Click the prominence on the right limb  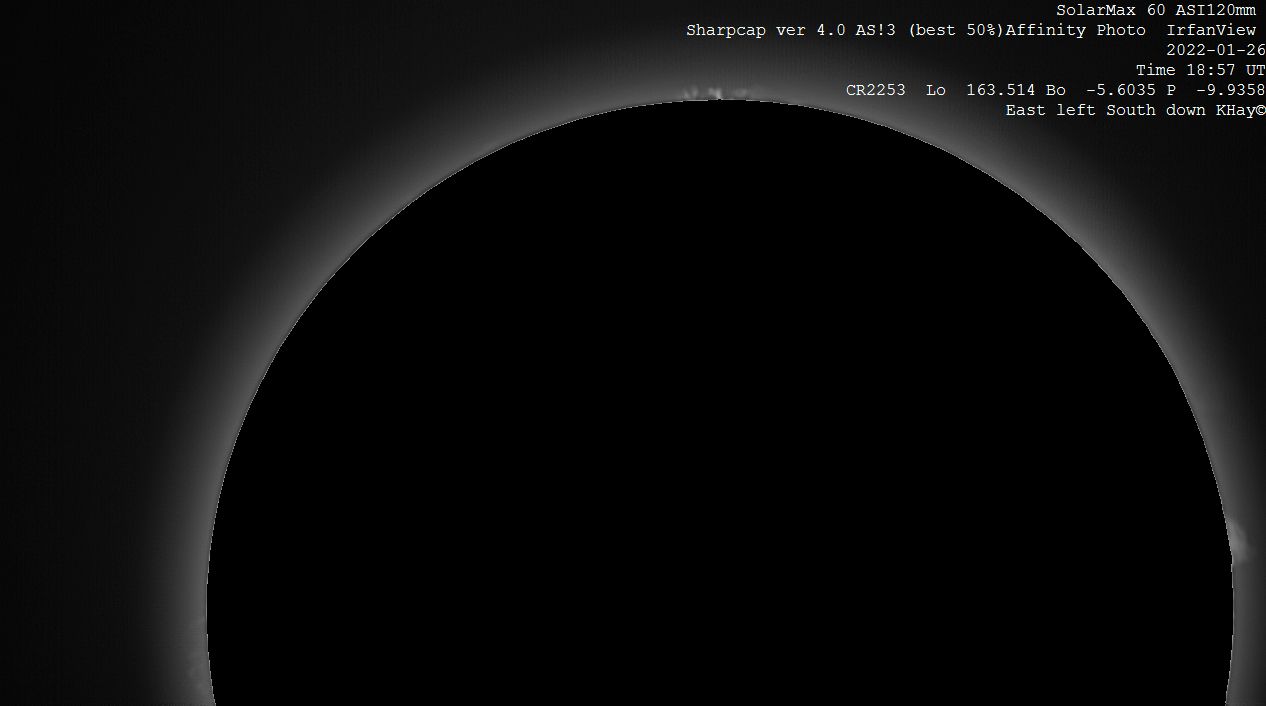[1238, 540]
